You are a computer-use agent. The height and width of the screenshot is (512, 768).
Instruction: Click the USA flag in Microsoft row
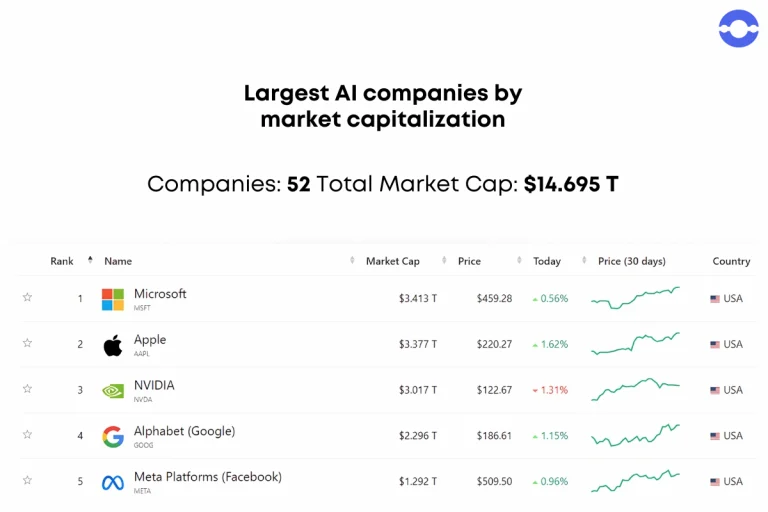715,299
